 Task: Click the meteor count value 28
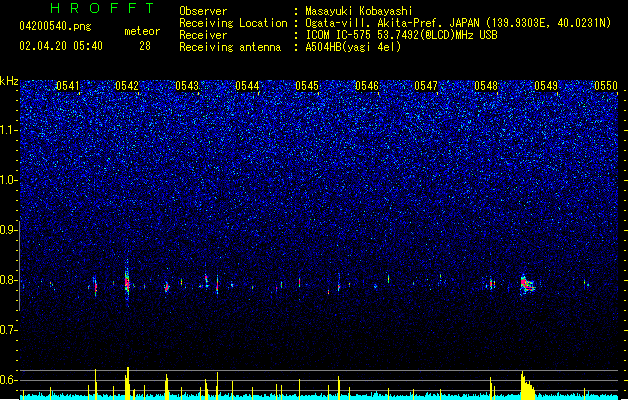[x=145, y=46]
